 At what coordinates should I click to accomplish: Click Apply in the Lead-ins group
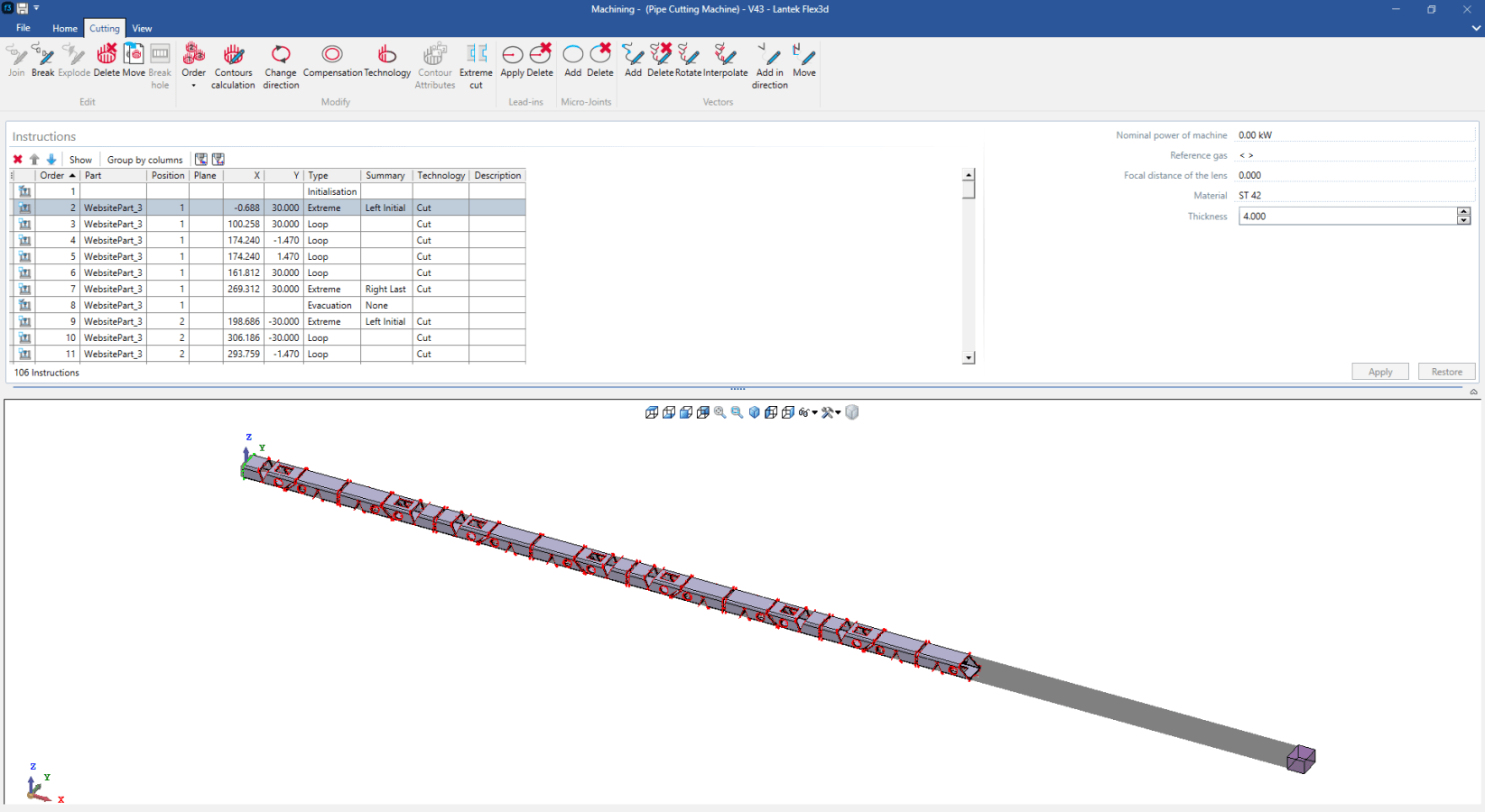[512, 60]
